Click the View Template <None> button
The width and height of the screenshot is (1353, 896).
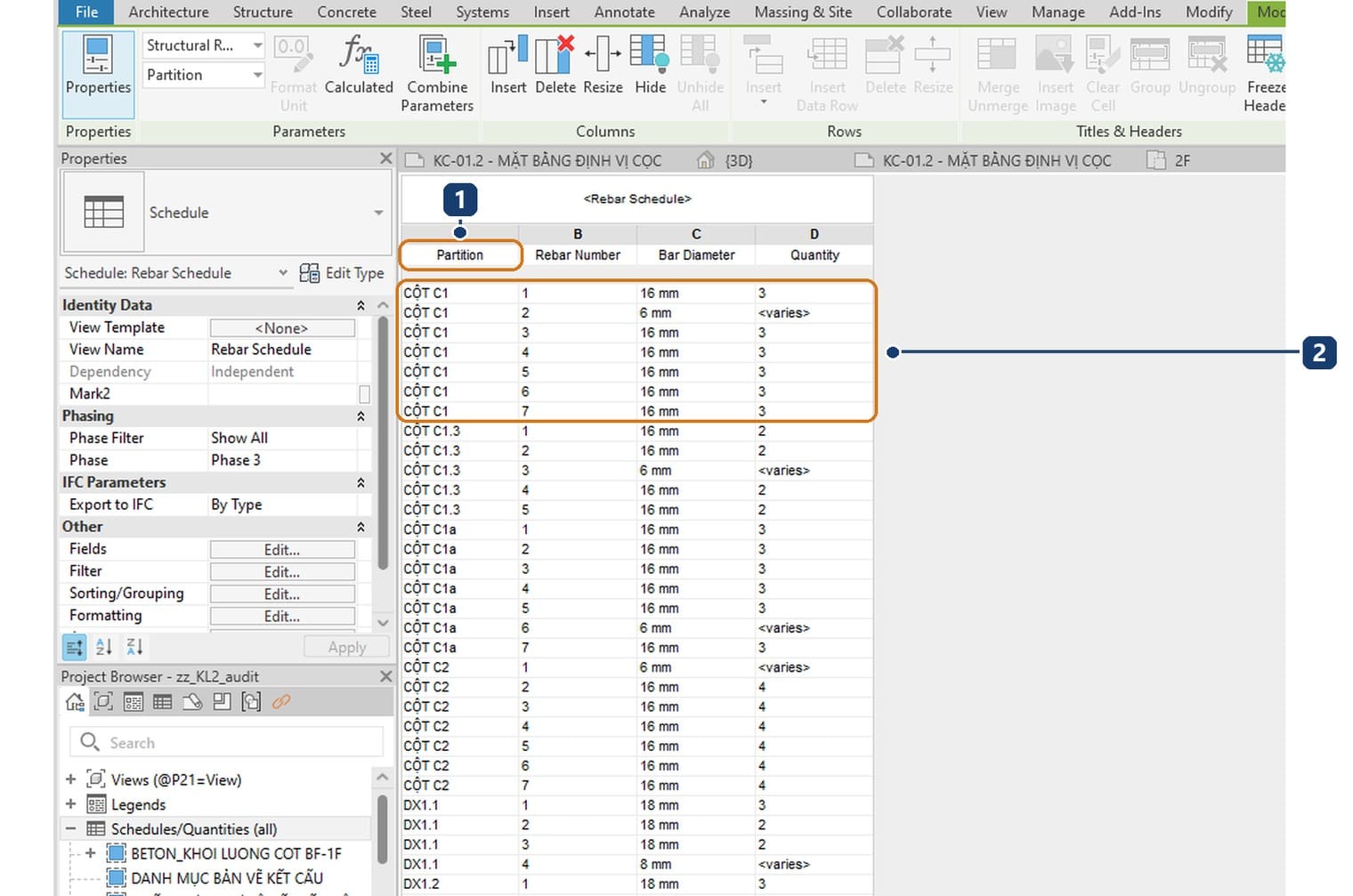tap(282, 328)
